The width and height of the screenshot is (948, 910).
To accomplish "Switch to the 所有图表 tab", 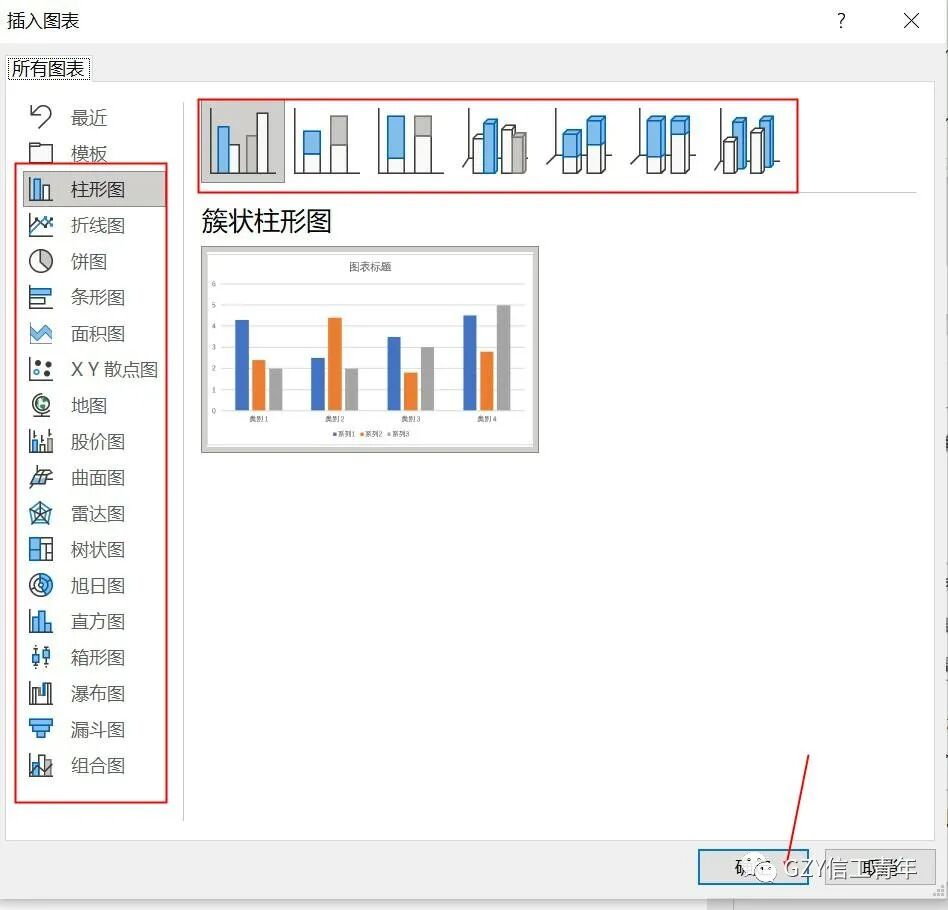I will click(x=48, y=68).
